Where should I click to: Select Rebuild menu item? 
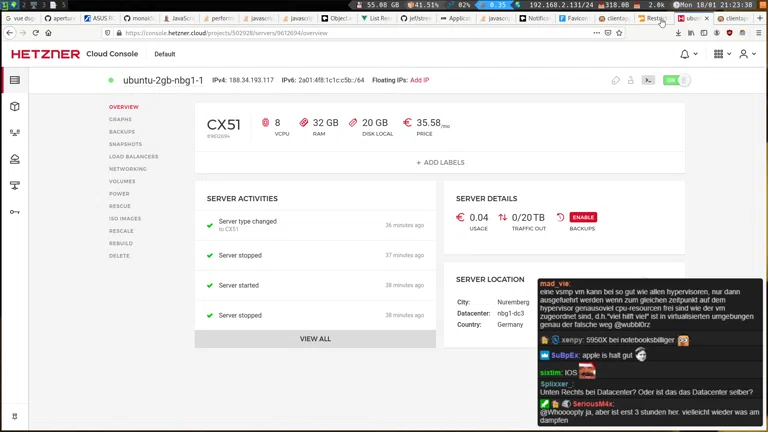click(121, 243)
